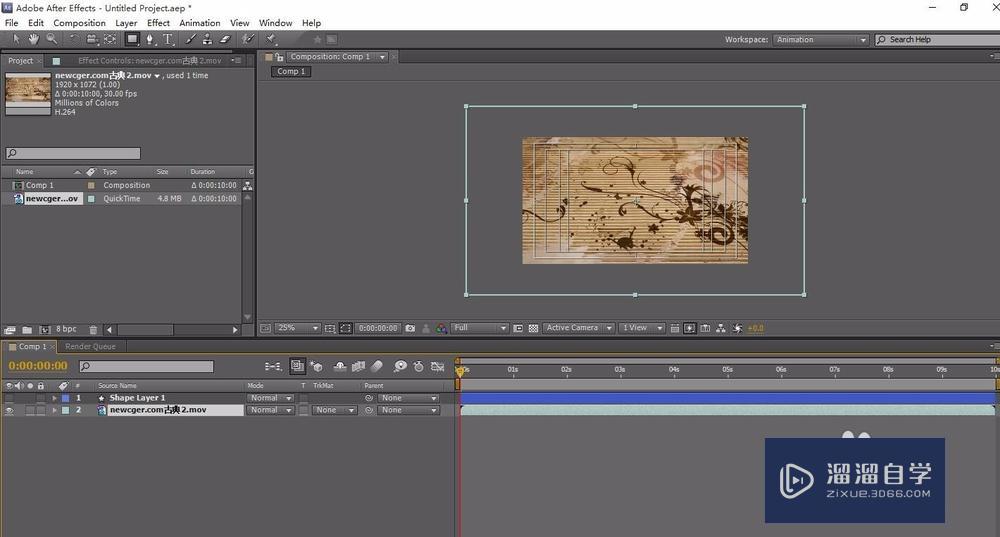The image size is (1000, 537).
Task: Click the Reset Exposure aperture icon
Action: (737, 328)
